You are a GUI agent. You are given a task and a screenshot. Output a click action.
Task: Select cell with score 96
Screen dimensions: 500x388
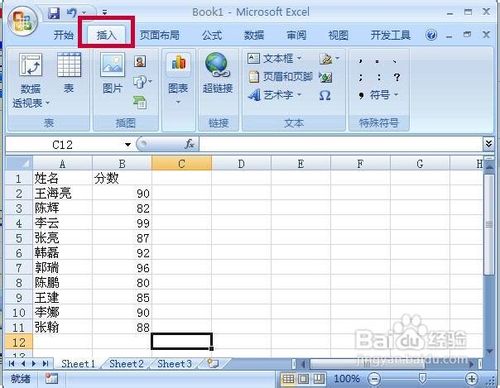coord(122,268)
